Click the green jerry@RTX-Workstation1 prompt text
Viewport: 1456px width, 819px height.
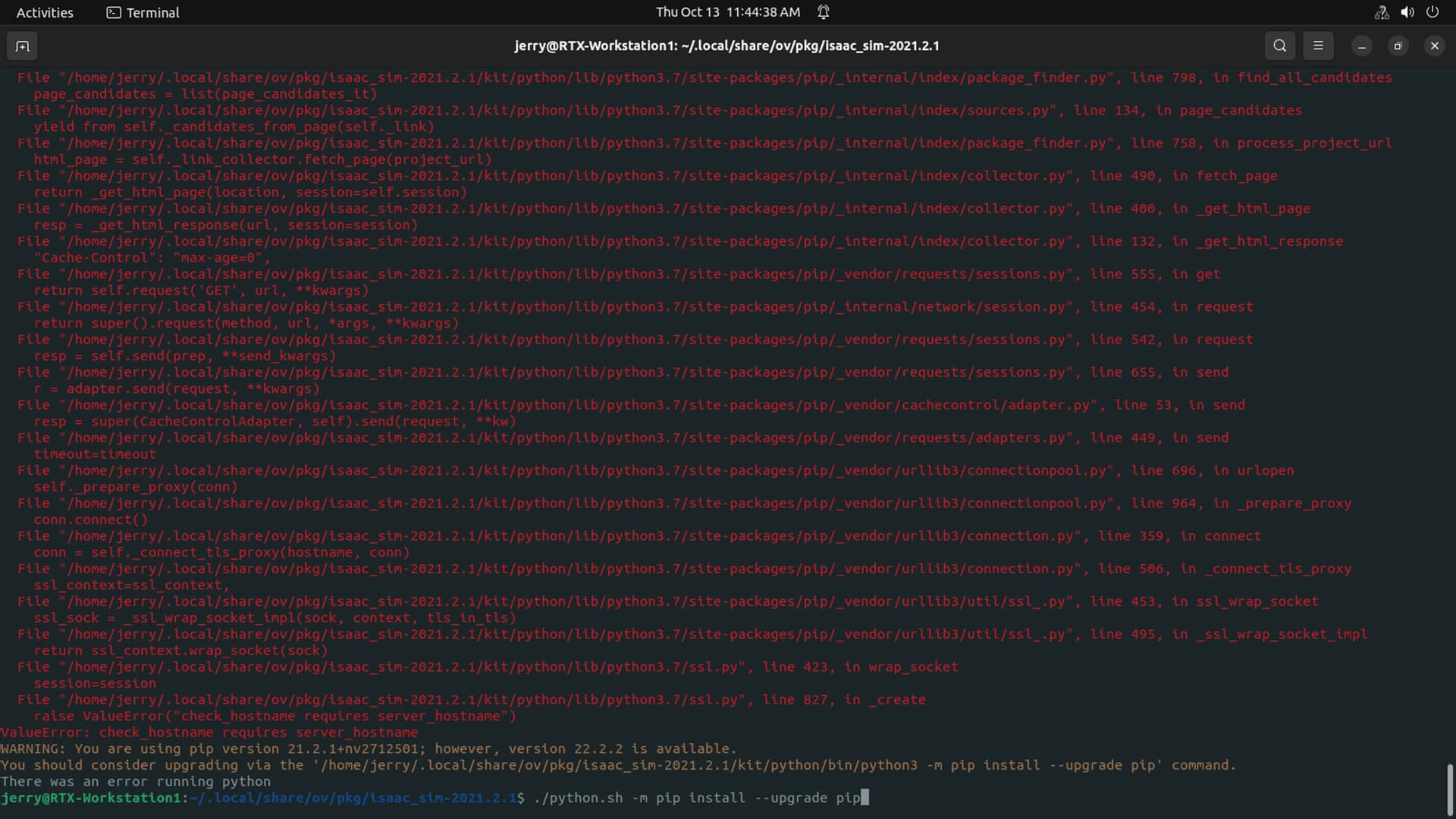(x=91, y=798)
